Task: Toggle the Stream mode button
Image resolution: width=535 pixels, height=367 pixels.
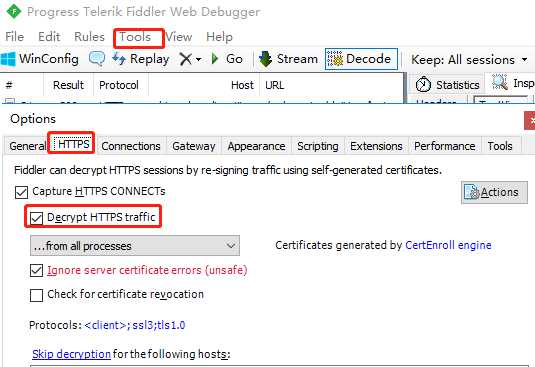Action: 288,59
